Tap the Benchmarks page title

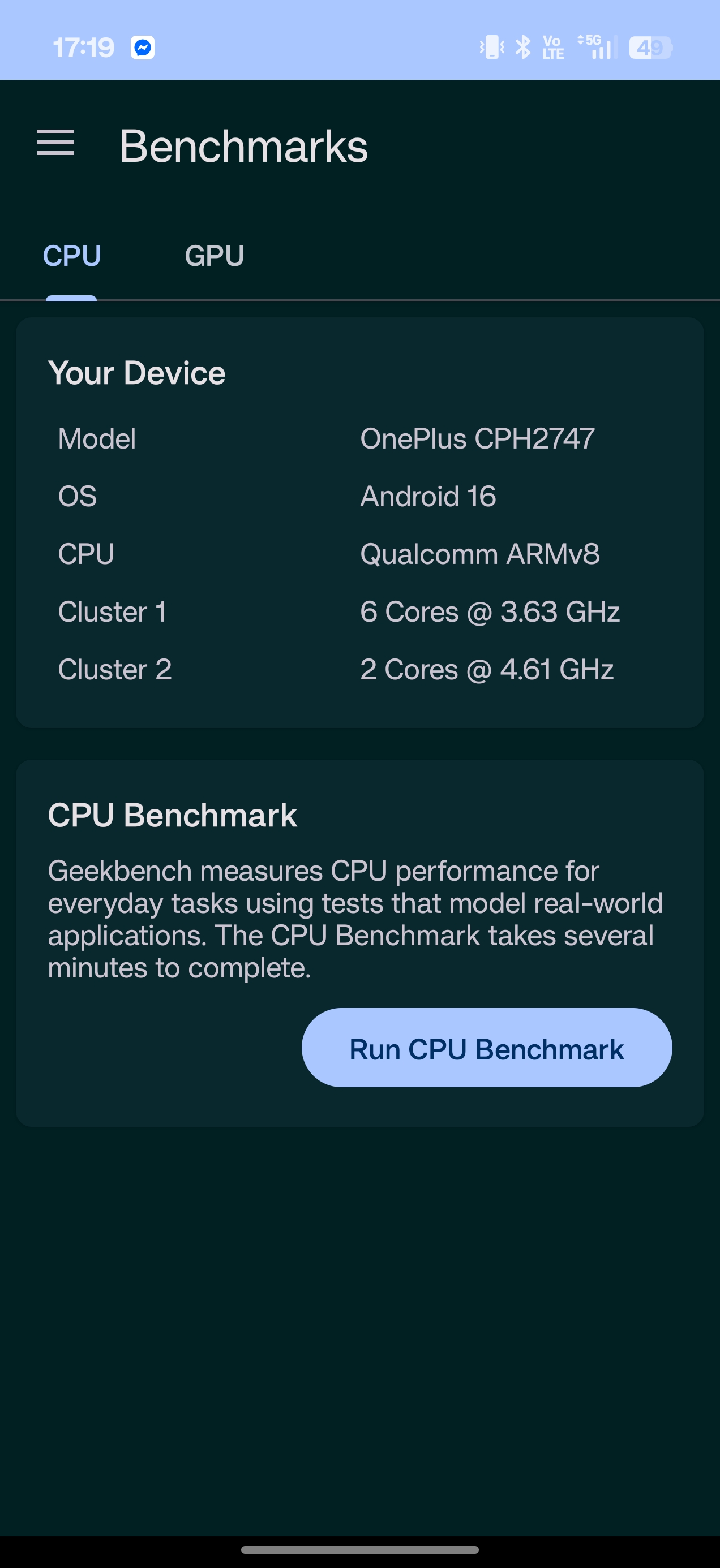point(243,147)
